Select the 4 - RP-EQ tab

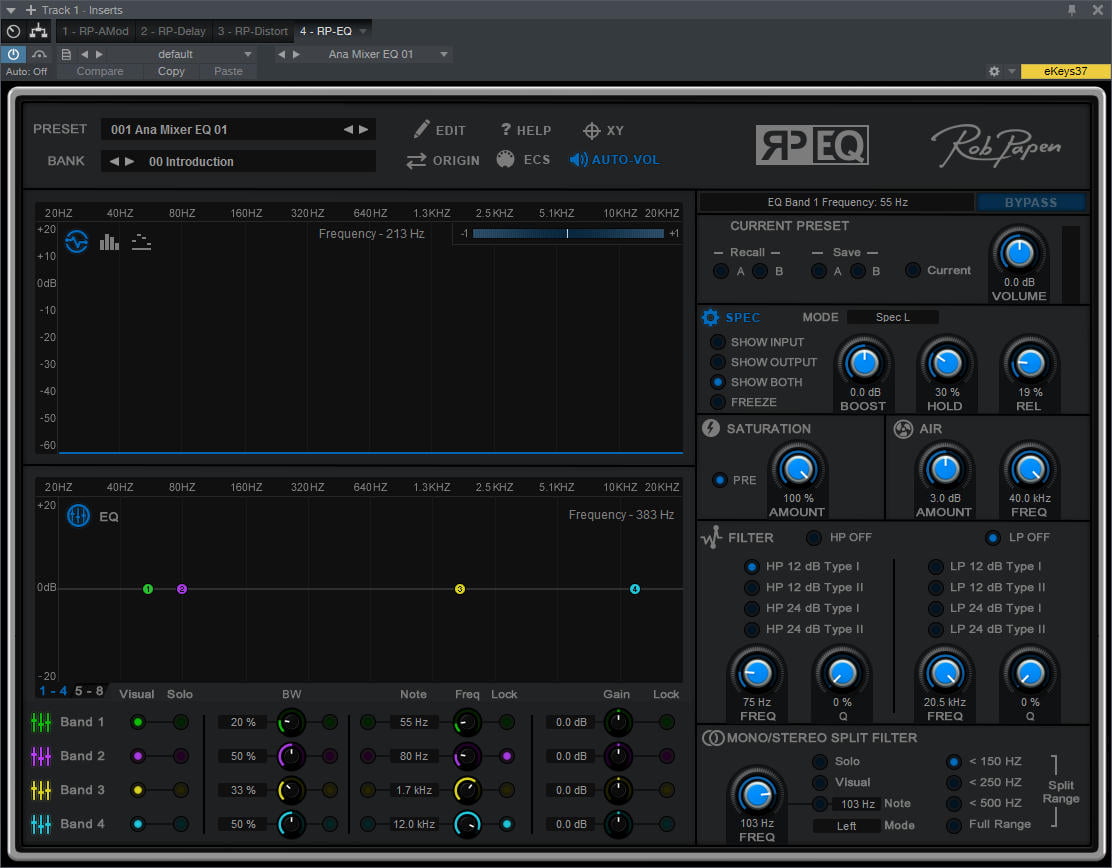click(326, 31)
